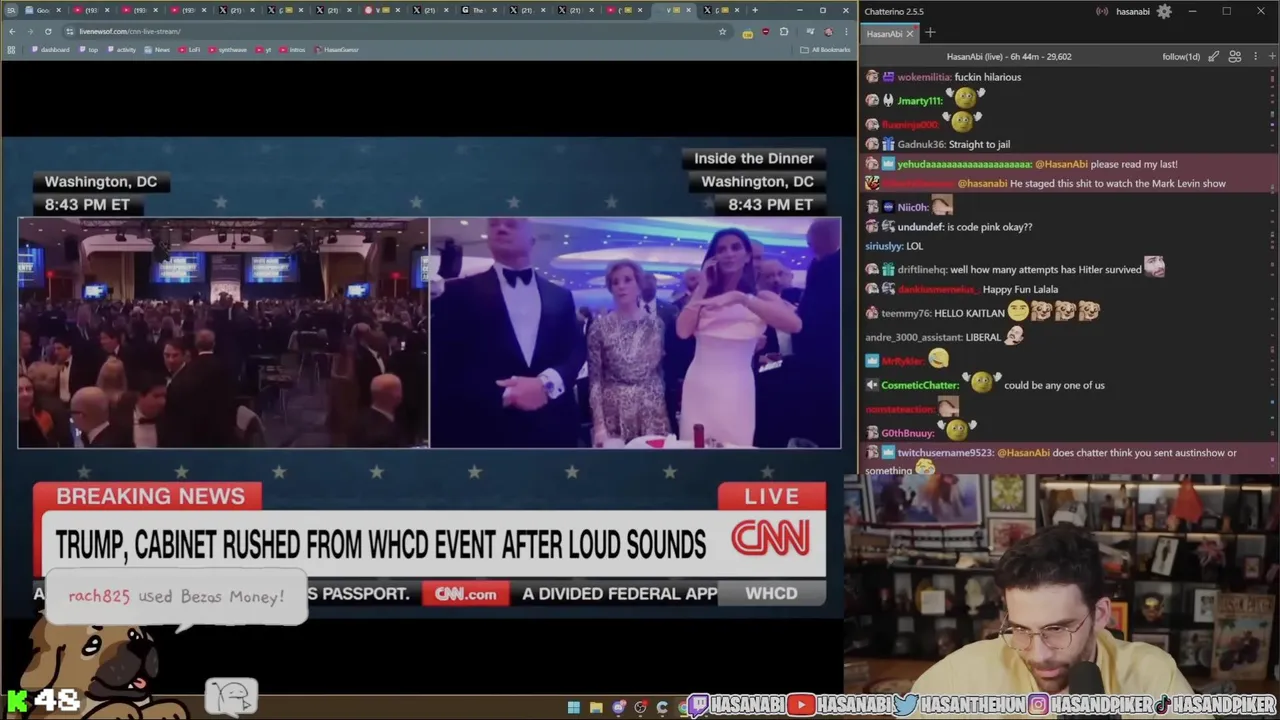
Task: Reload the livenewsof page
Action: point(48,31)
